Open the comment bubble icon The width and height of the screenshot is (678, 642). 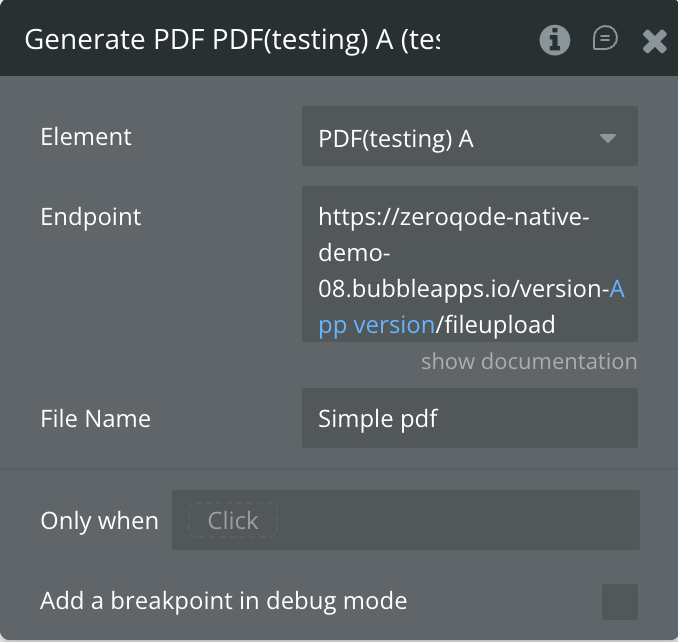pyautogui.click(x=605, y=39)
